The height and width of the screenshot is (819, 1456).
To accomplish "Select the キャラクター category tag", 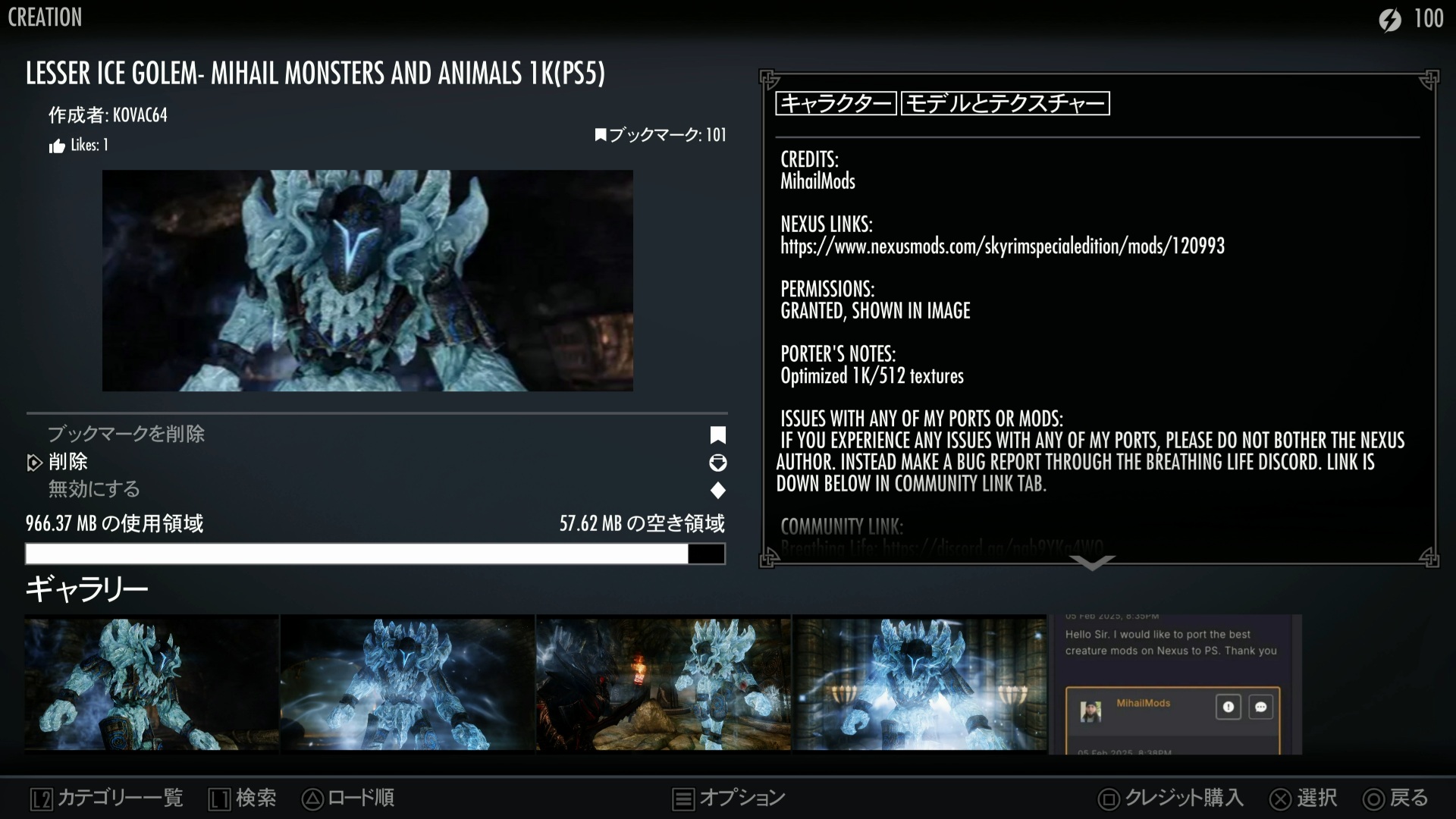I will [836, 104].
